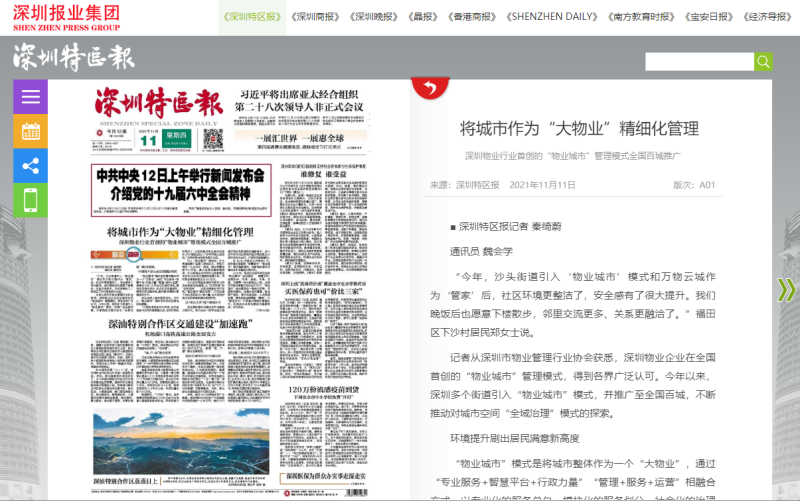Click the green search magnifier button
This screenshot has height=501, width=800.
tap(763, 62)
